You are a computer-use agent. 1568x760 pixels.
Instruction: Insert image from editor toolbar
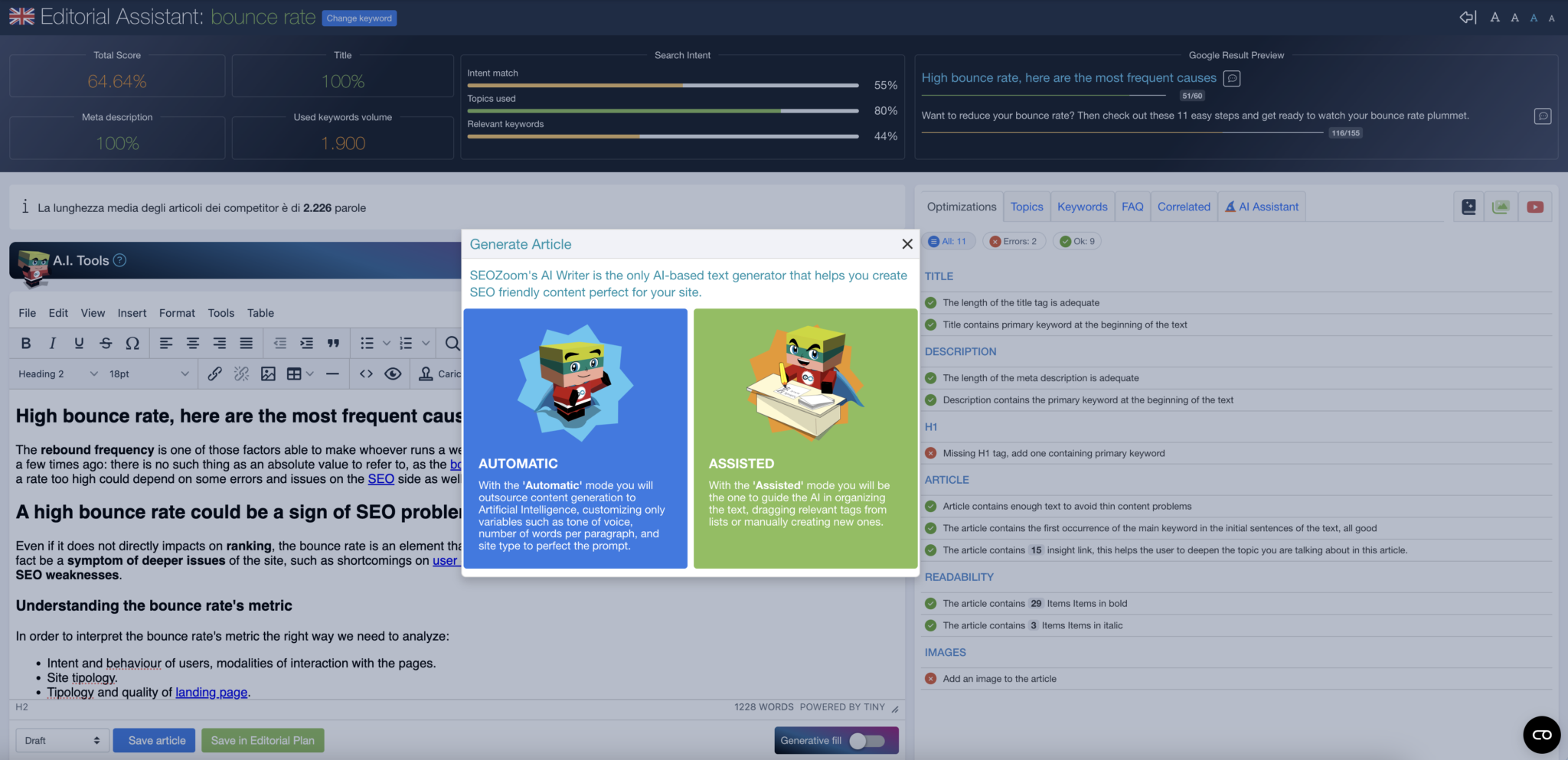click(268, 373)
